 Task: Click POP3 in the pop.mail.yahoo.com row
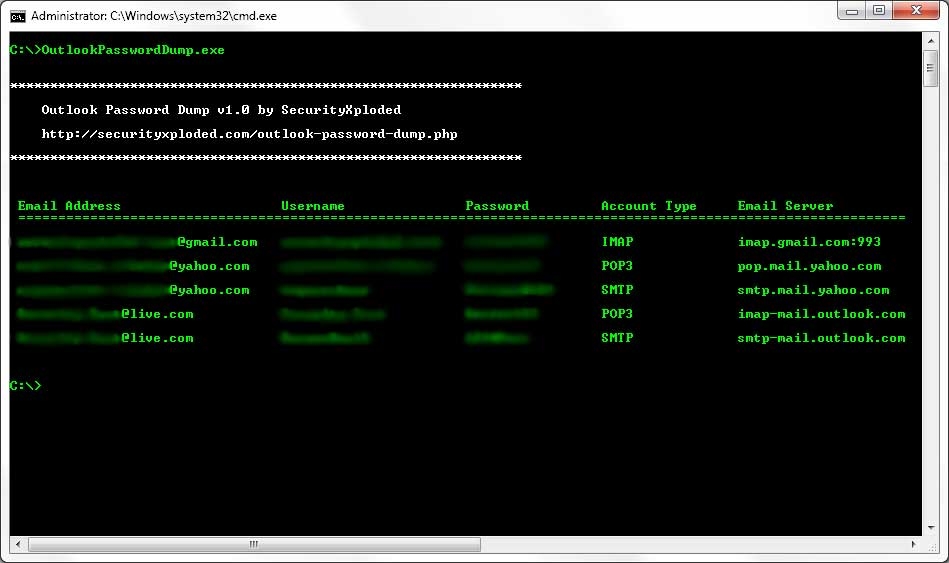click(617, 266)
